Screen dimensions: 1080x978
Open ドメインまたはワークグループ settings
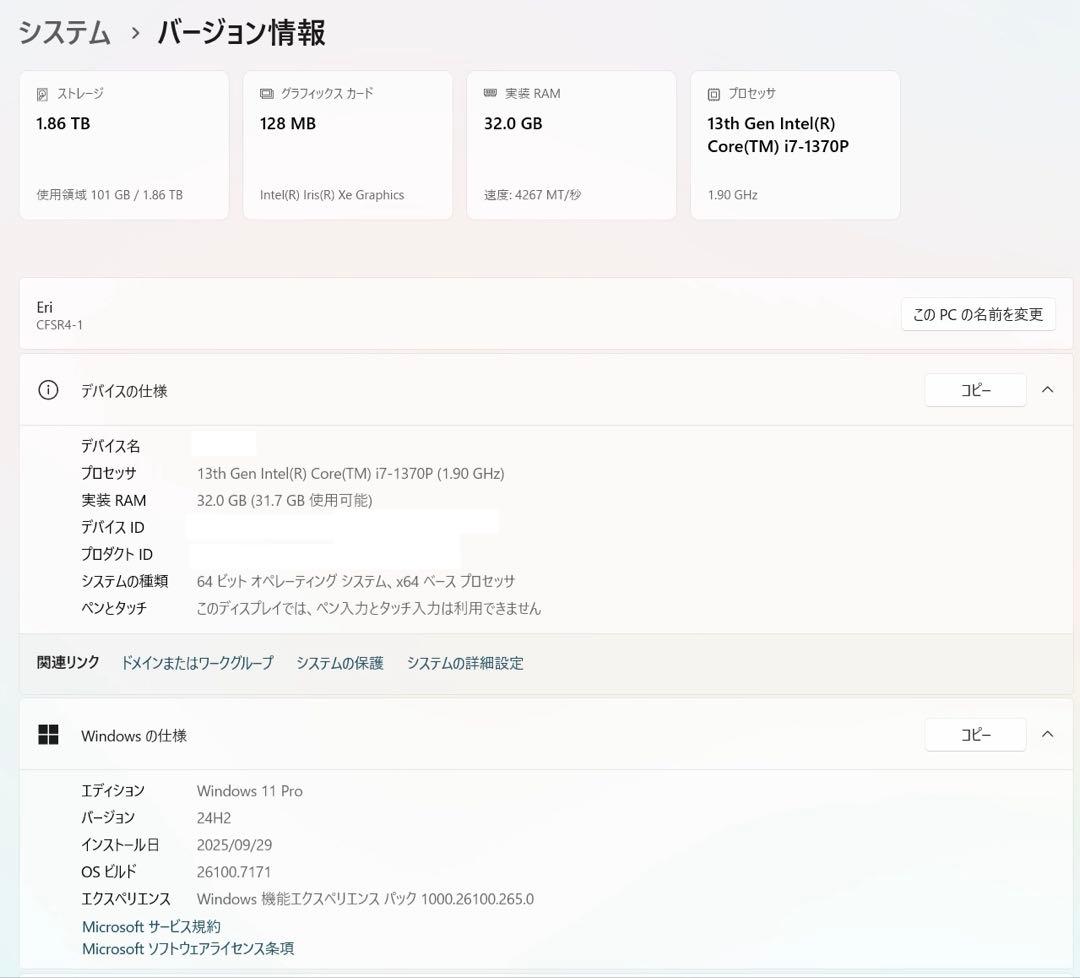pos(198,663)
